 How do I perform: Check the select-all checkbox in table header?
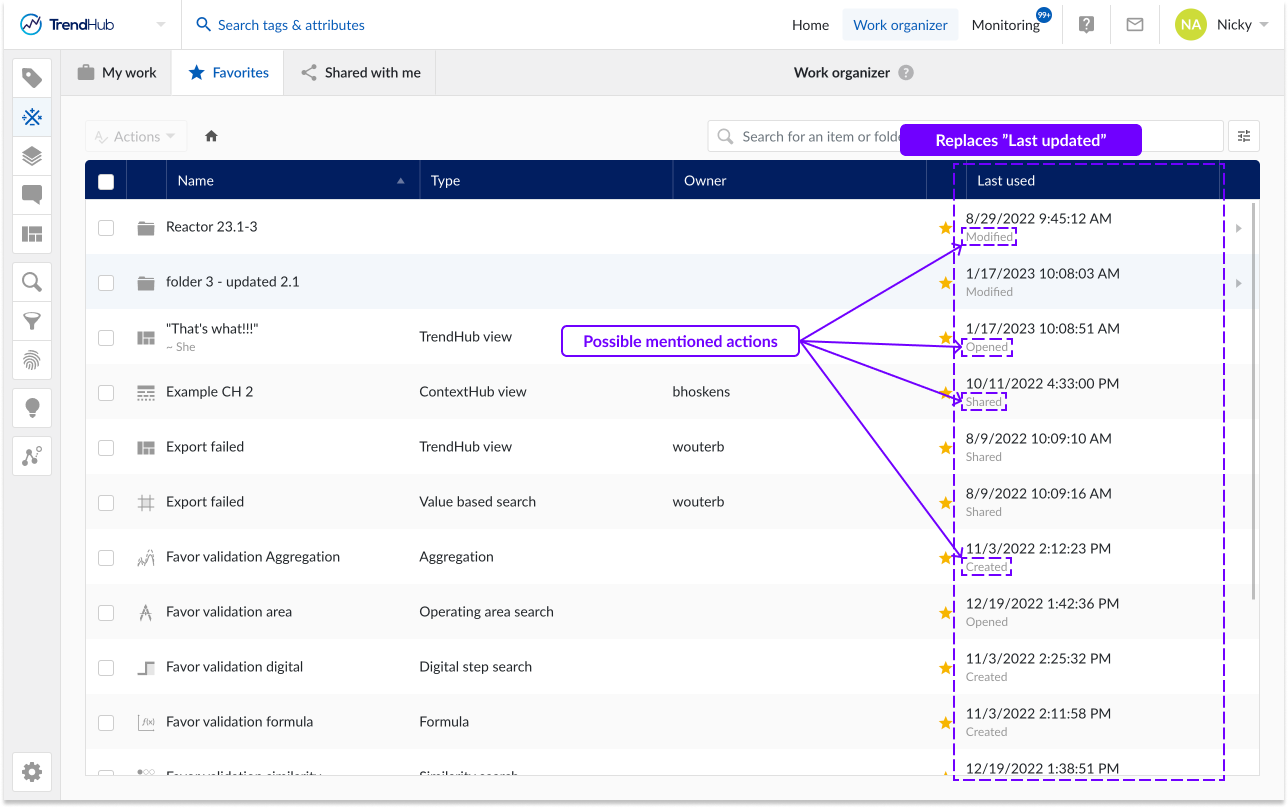click(106, 180)
